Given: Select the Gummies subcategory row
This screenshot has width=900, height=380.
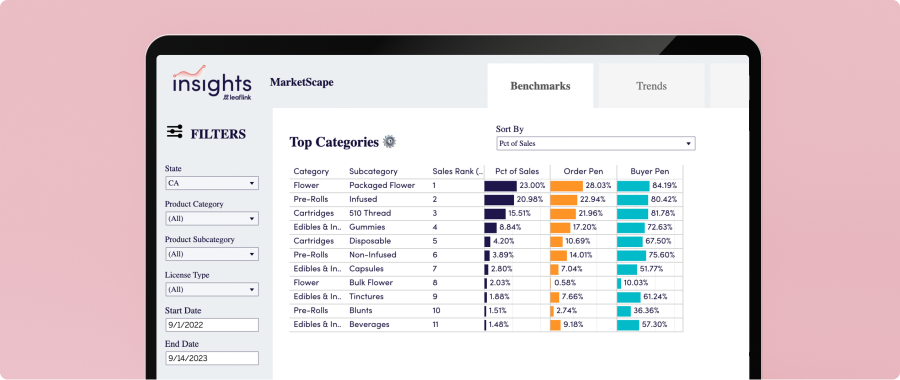Looking at the screenshot, I should click(486, 227).
